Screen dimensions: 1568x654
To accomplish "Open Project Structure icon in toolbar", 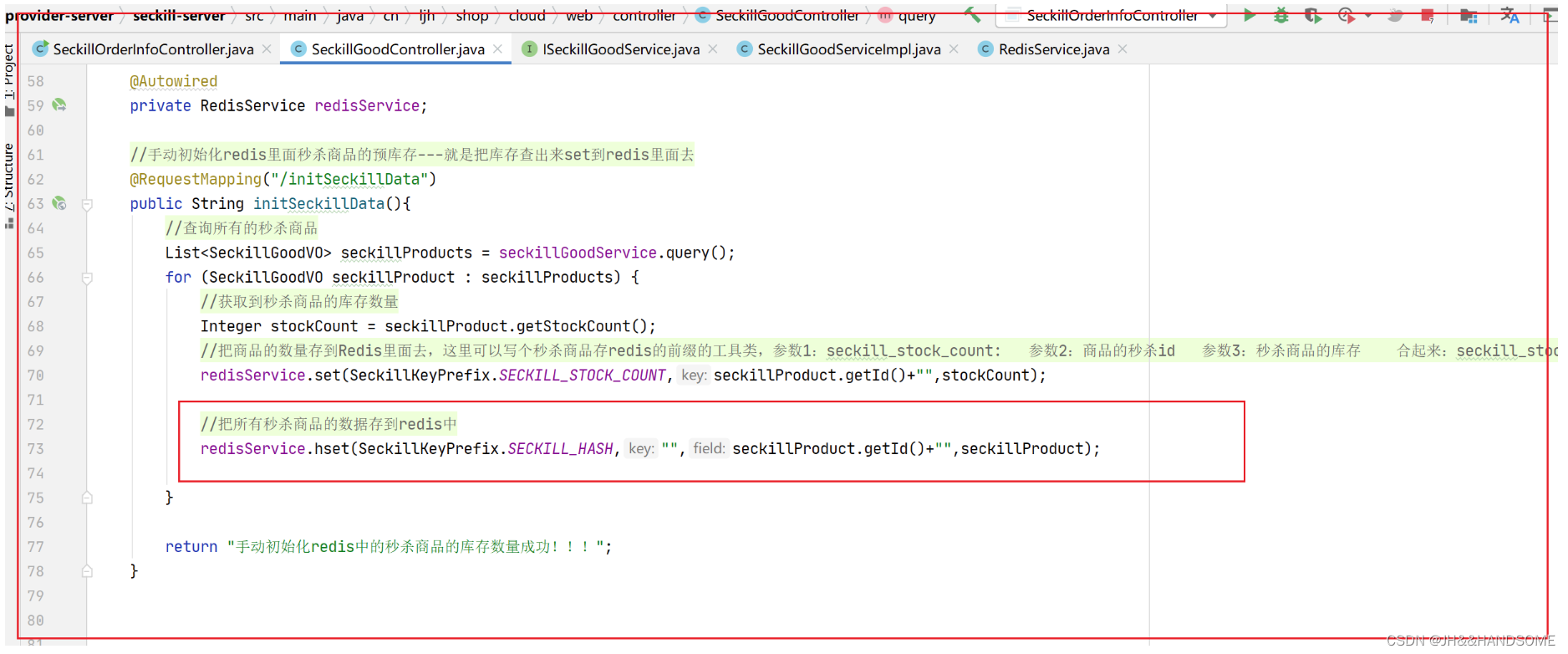I will pyautogui.click(x=1469, y=15).
